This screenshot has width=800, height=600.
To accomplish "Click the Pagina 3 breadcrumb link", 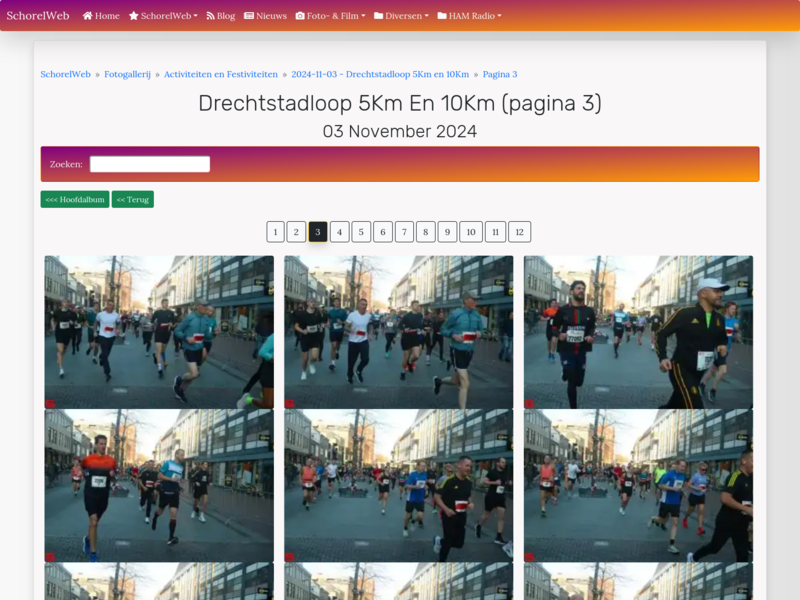I will click(x=500, y=74).
